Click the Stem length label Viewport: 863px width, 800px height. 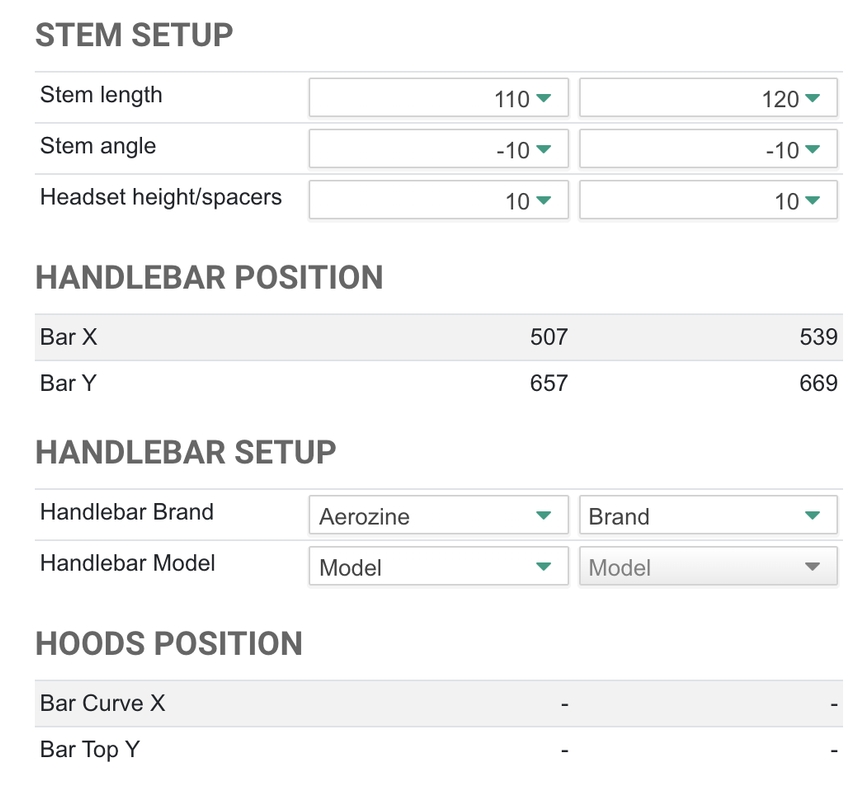(x=101, y=95)
